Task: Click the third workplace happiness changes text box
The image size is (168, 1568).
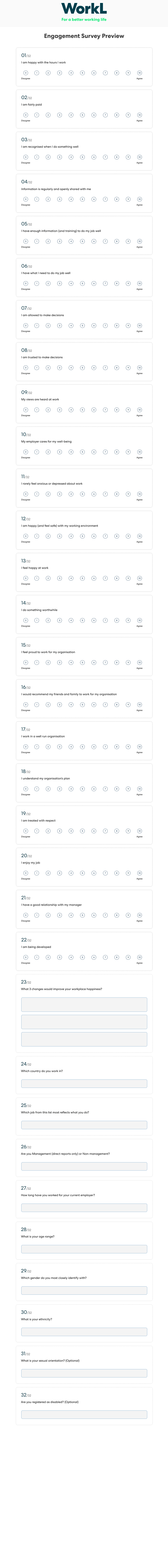Action: coord(84,1039)
